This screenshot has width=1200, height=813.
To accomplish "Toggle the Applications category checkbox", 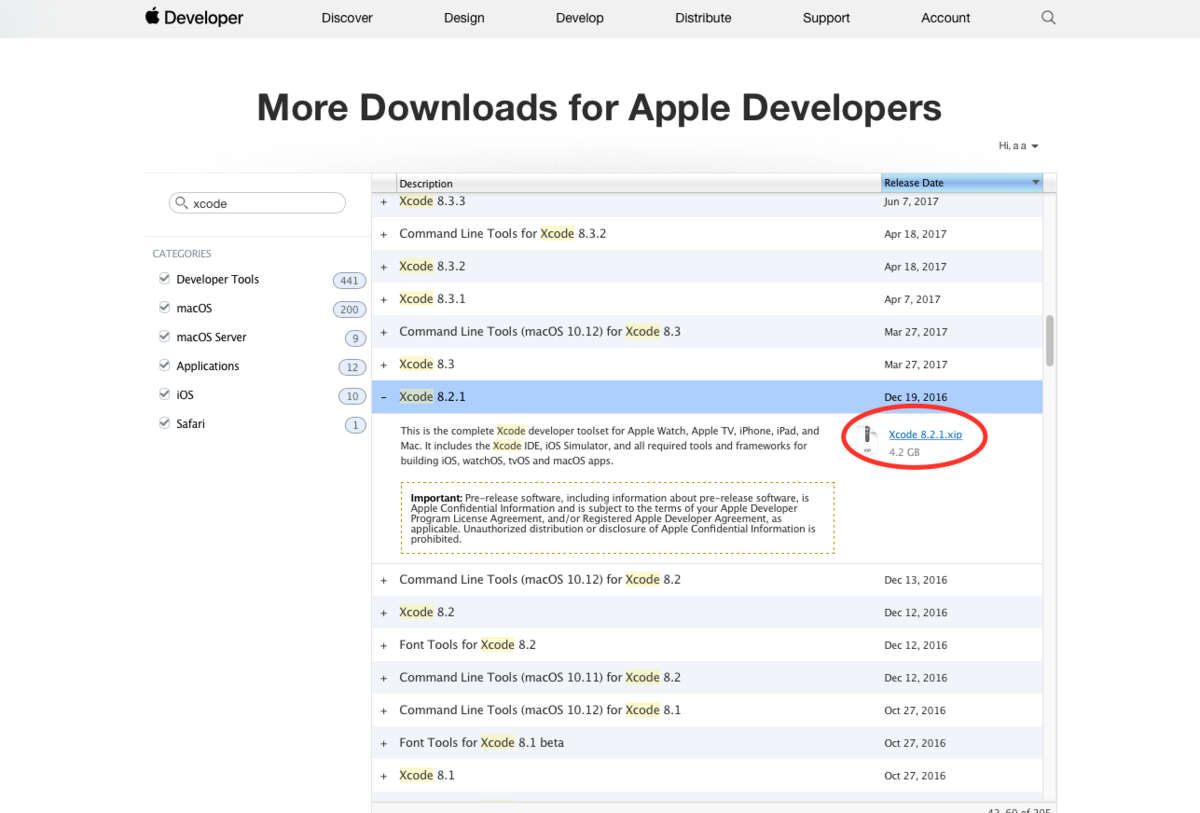I will (164, 365).
